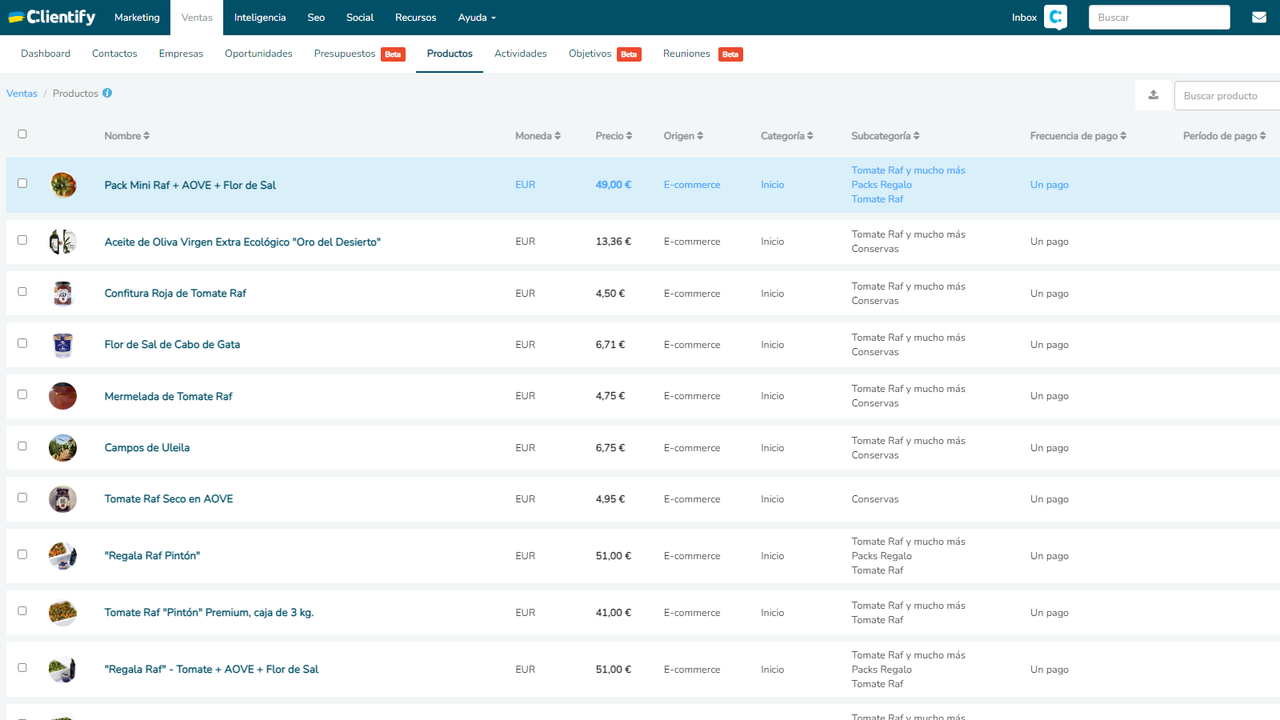Open "Regala Raf Pintón" thumbnail

point(63,556)
